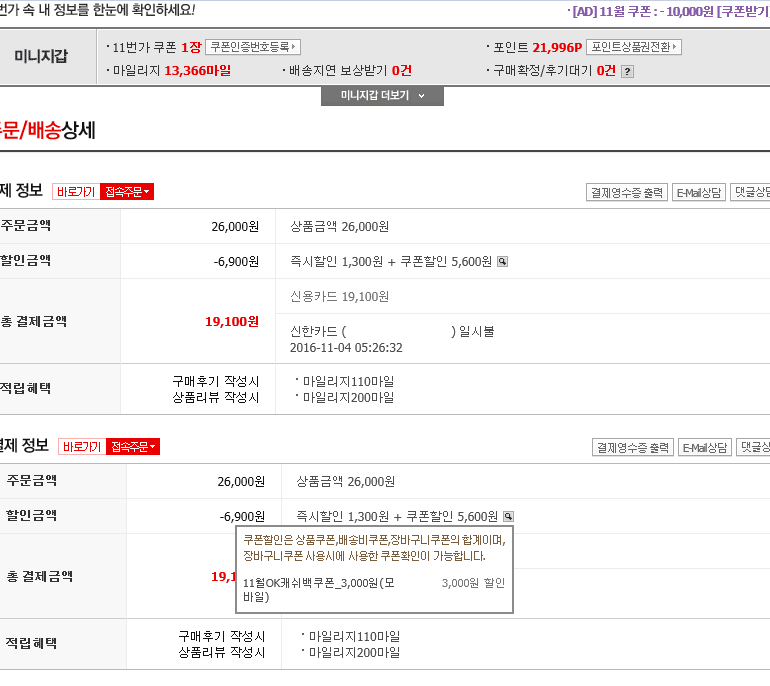770x686 pixels.
Task: Print receipt via upper 결제영수증 출력 button
Action: 626,193
